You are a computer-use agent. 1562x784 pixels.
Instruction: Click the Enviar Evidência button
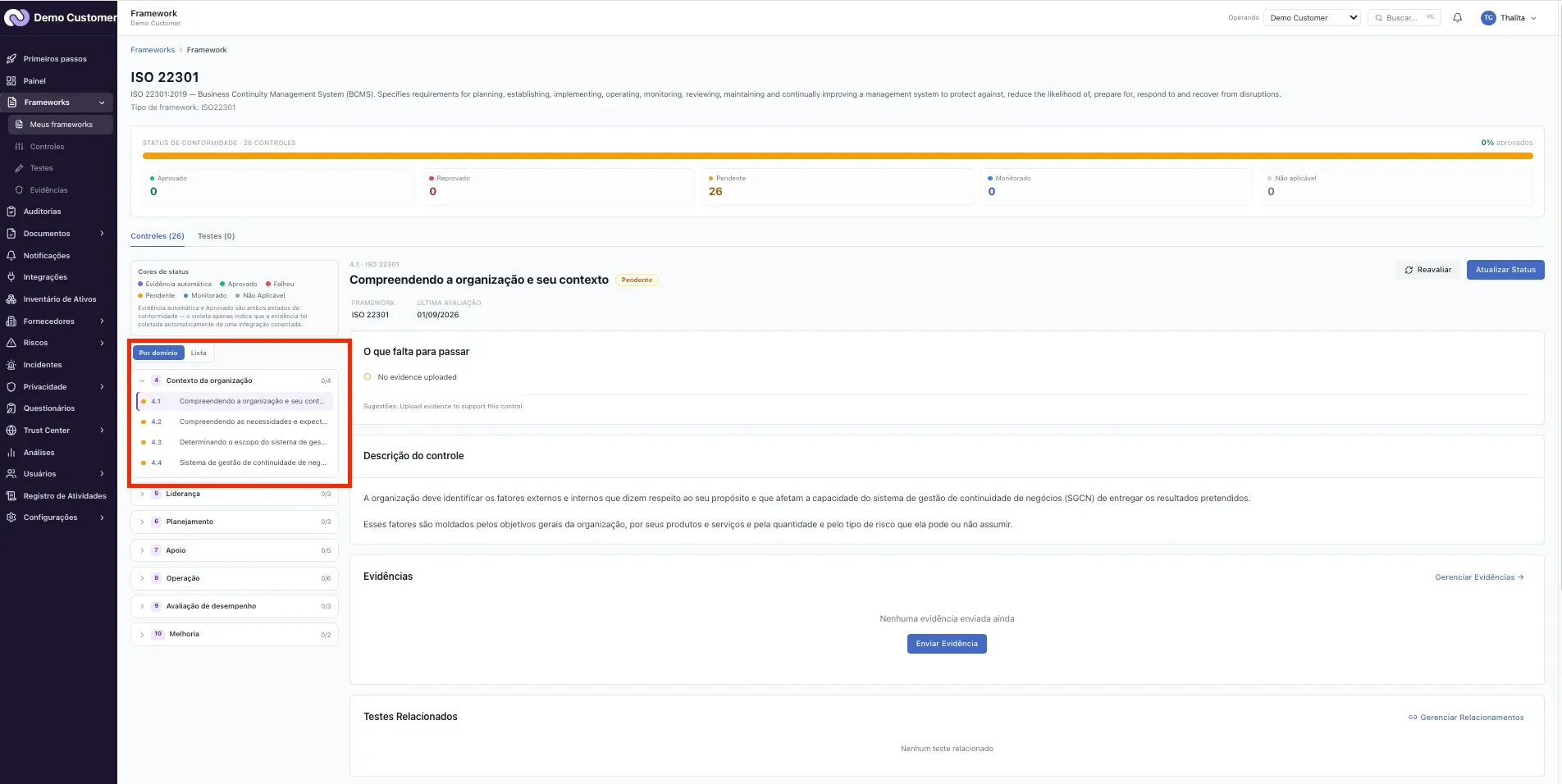[x=947, y=644]
